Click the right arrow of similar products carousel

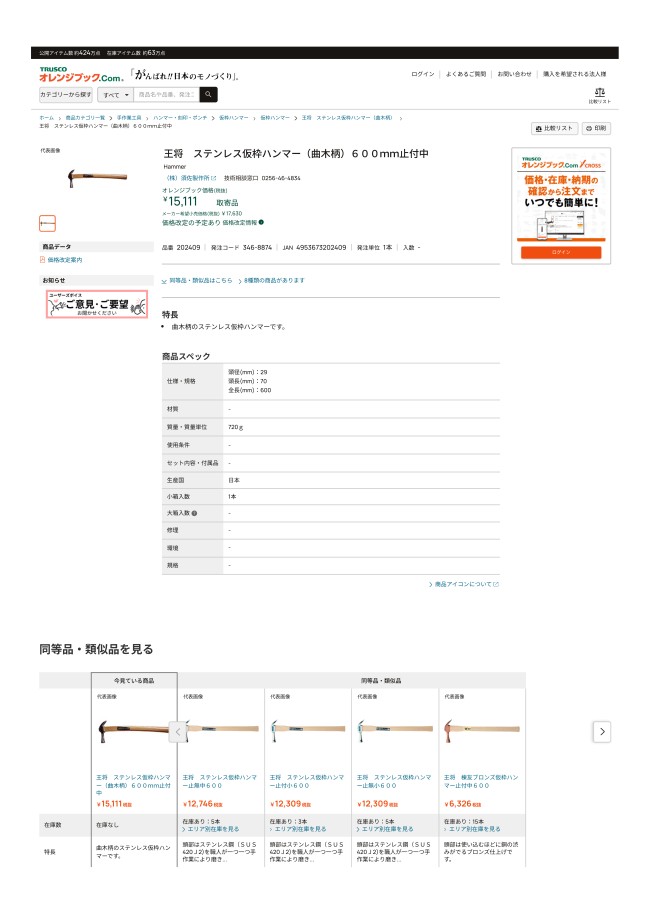[x=602, y=731]
